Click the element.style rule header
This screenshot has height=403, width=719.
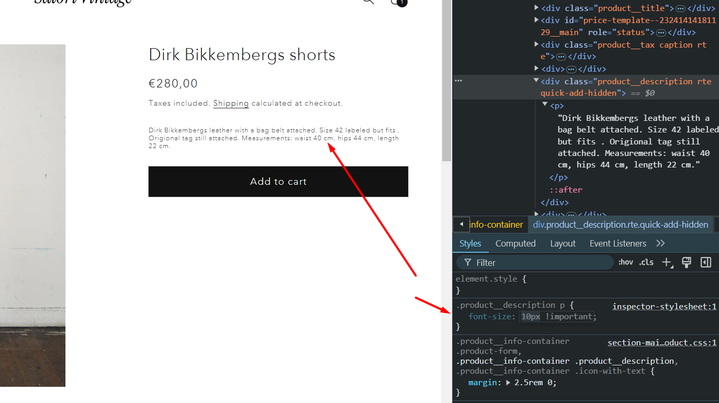click(x=486, y=279)
